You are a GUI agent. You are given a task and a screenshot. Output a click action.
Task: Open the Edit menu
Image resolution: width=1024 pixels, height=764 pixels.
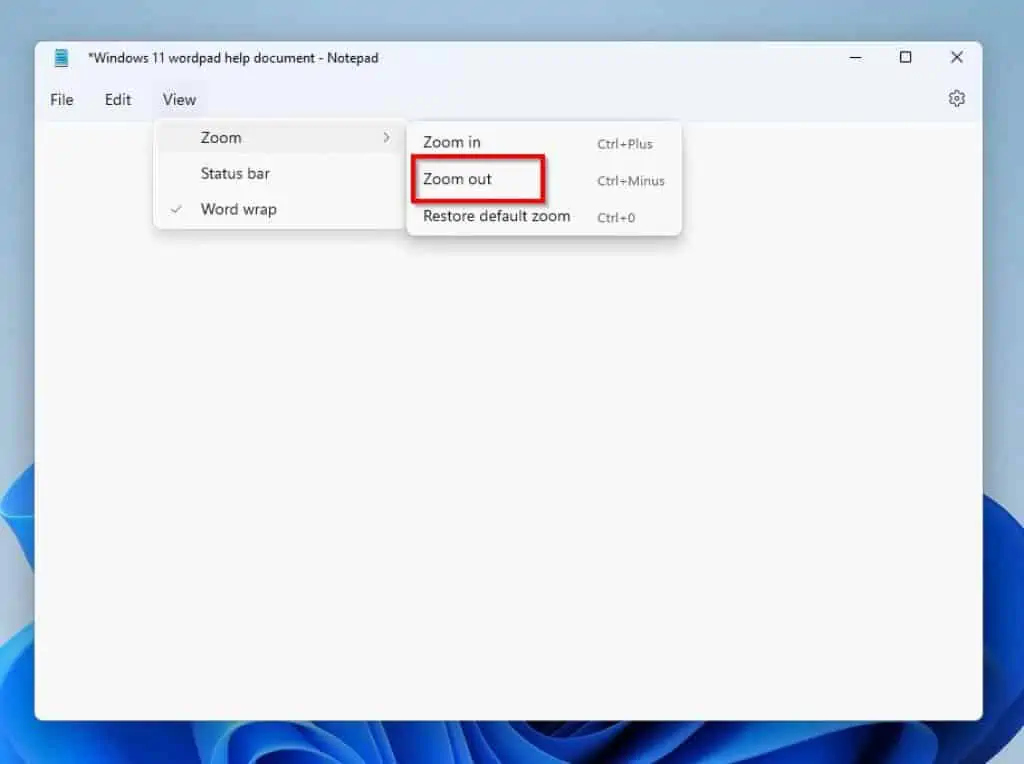(x=118, y=100)
